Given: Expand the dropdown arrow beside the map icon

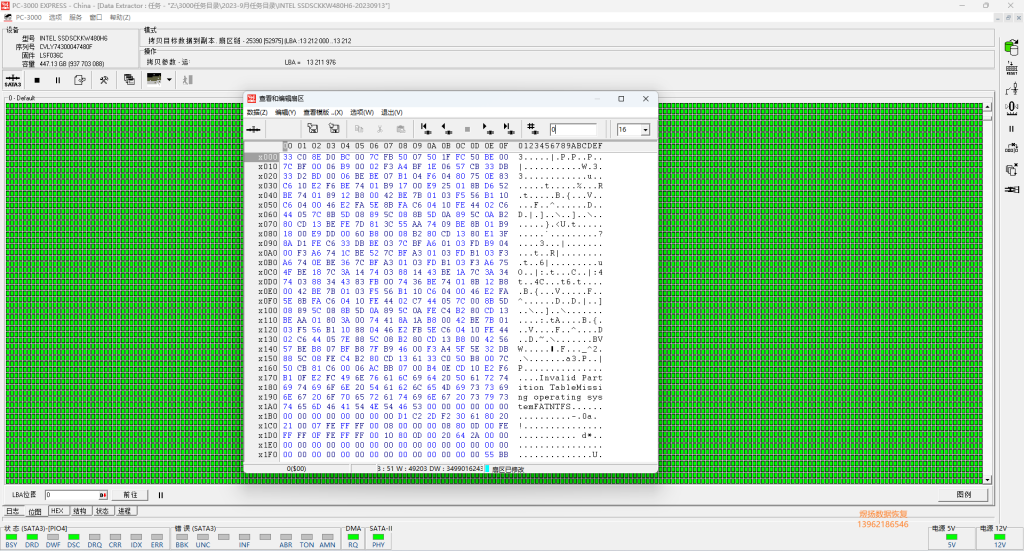Looking at the screenshot, I should [x=169, y=80].
